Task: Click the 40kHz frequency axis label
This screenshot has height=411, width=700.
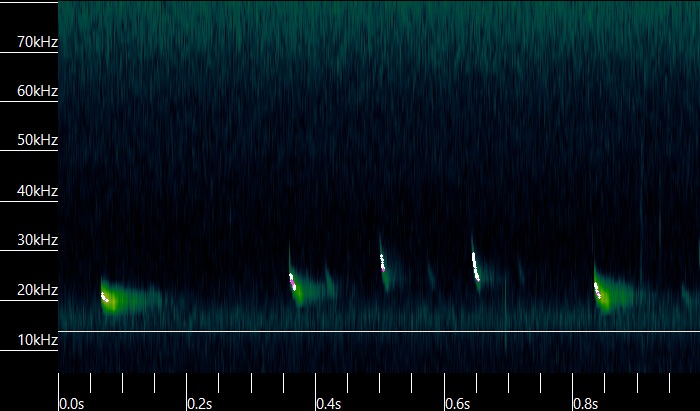Action: pyautogui.click(x=37, y=191)
